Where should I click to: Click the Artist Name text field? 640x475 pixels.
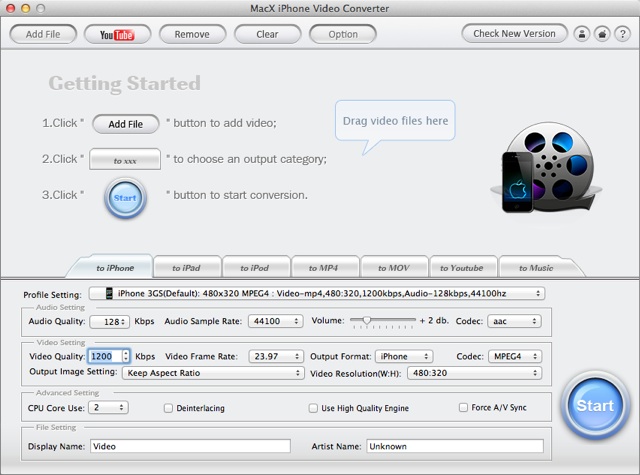tap(455, 446)
